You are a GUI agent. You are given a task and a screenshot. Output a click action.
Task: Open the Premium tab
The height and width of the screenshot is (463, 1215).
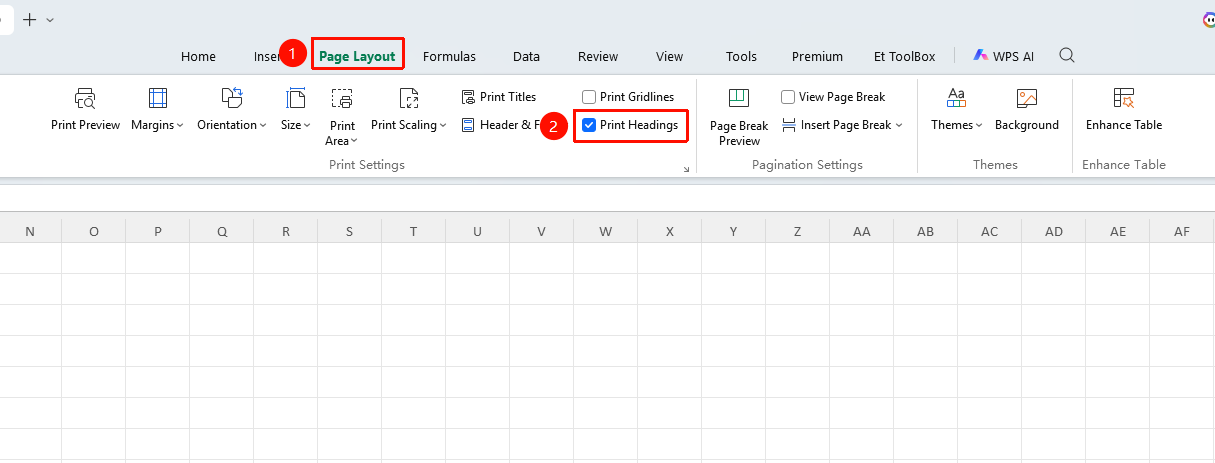pos(817,56)
